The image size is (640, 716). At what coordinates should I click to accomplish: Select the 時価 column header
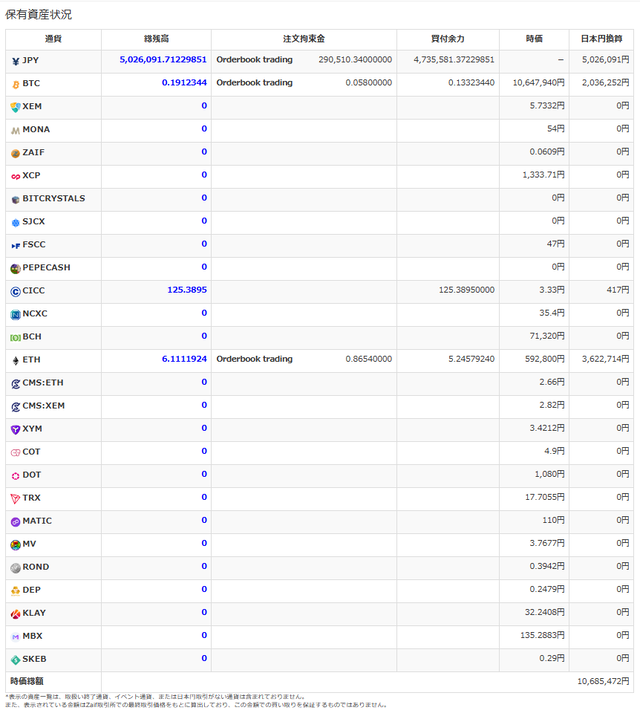click(534, 39)
